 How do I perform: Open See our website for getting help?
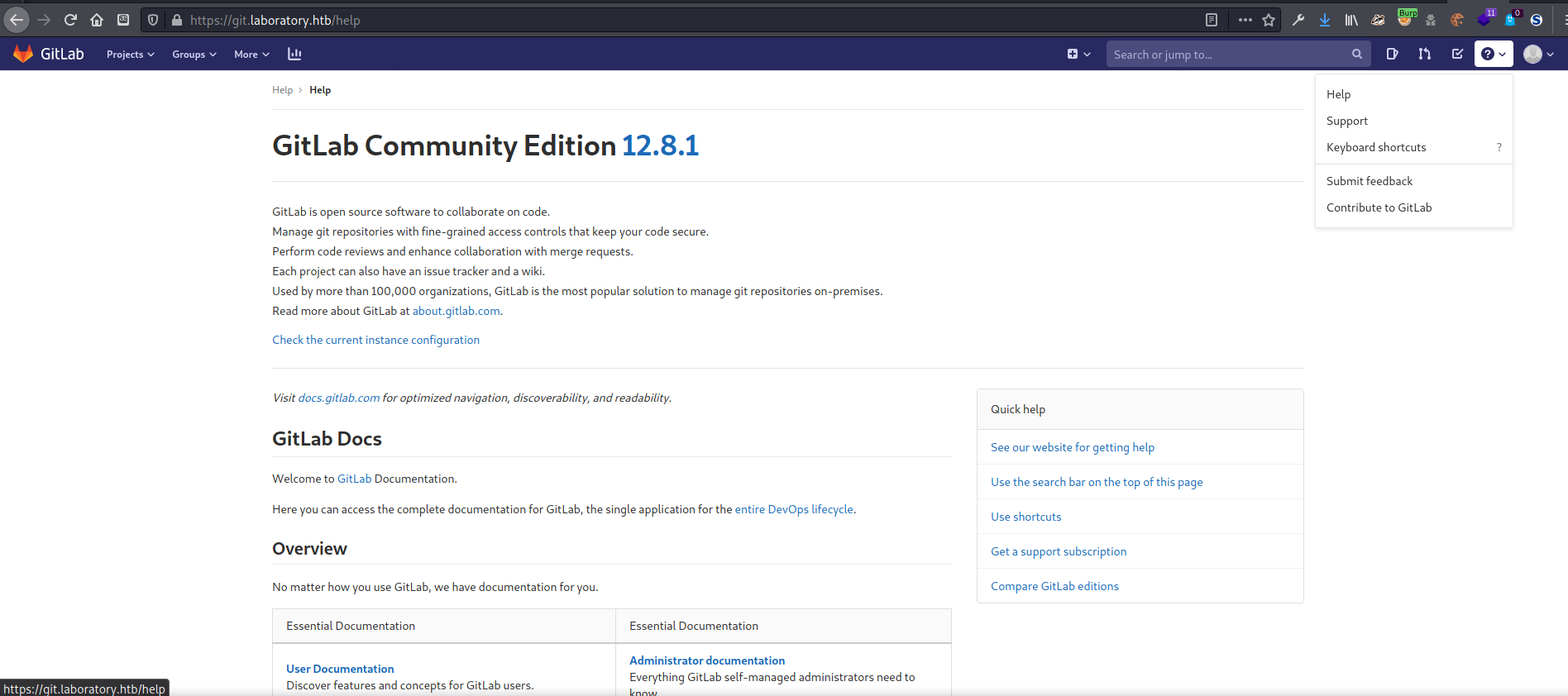[x=1073, y=447]
